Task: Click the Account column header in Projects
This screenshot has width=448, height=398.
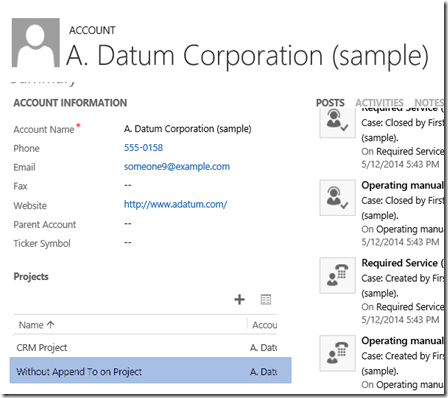Action: [265, 325]
